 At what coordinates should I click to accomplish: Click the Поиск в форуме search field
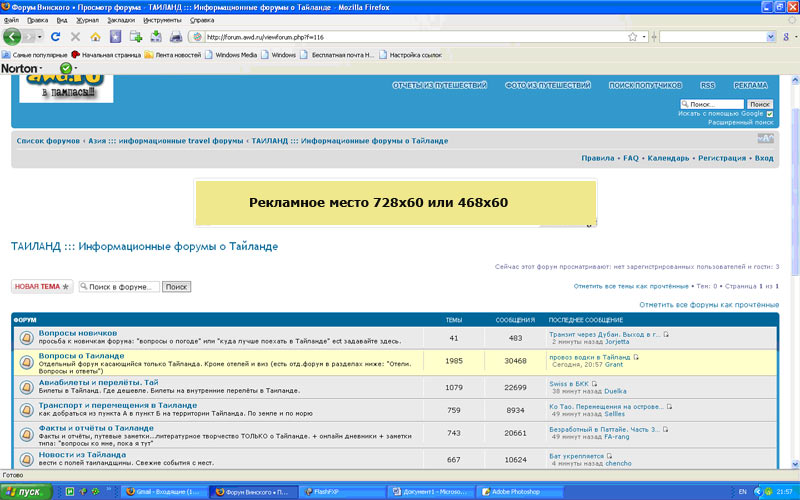click(119, 287)
